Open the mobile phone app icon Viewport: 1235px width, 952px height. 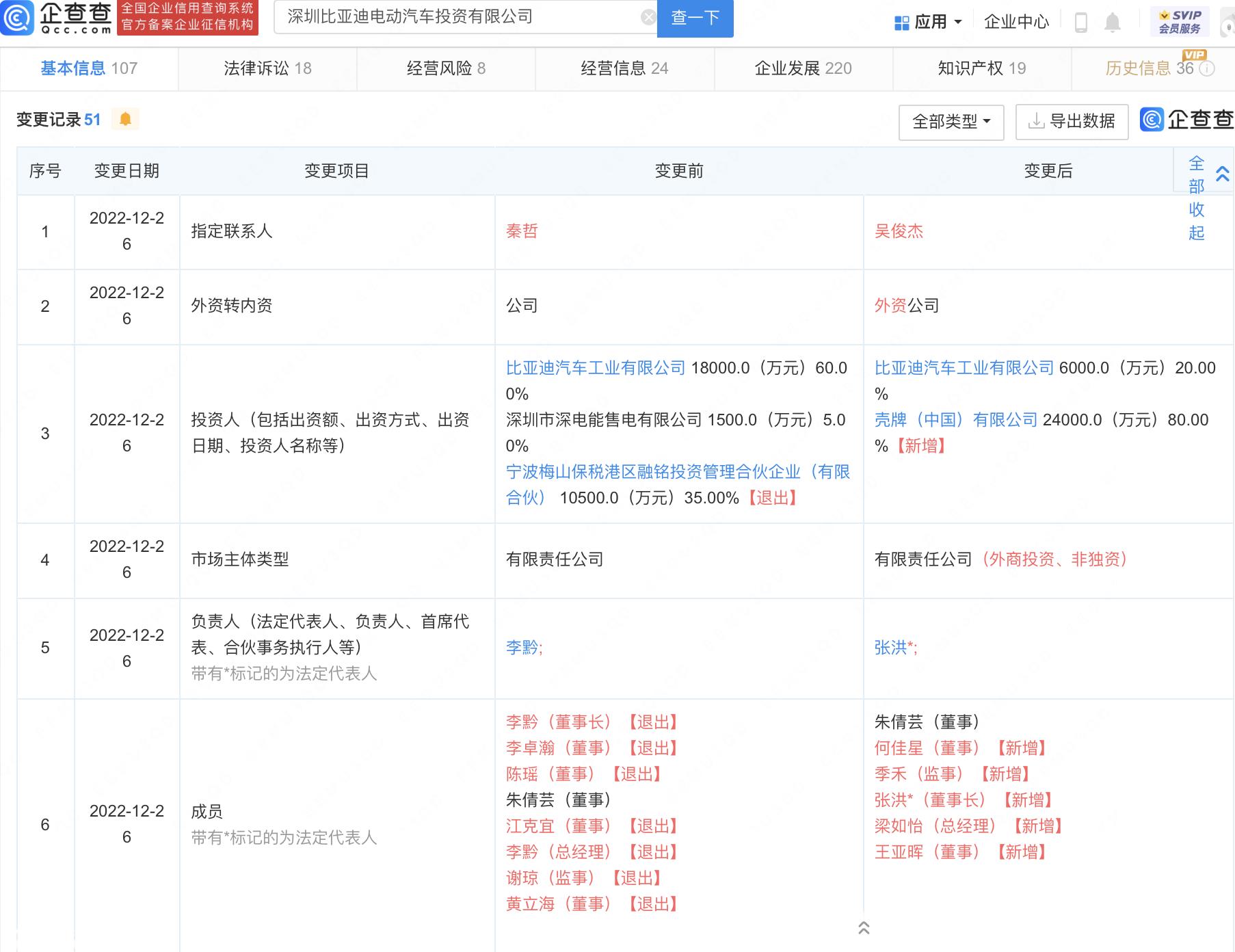click(x=1080, y=23)
